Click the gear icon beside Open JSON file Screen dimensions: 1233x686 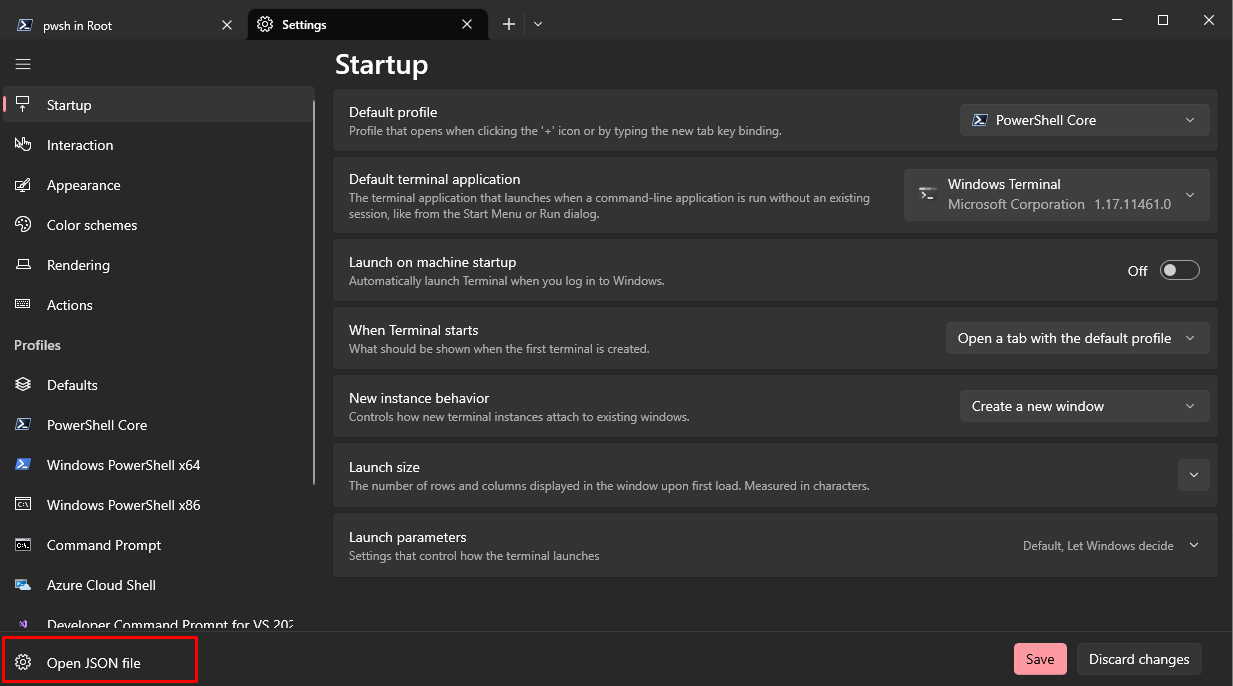23,662
